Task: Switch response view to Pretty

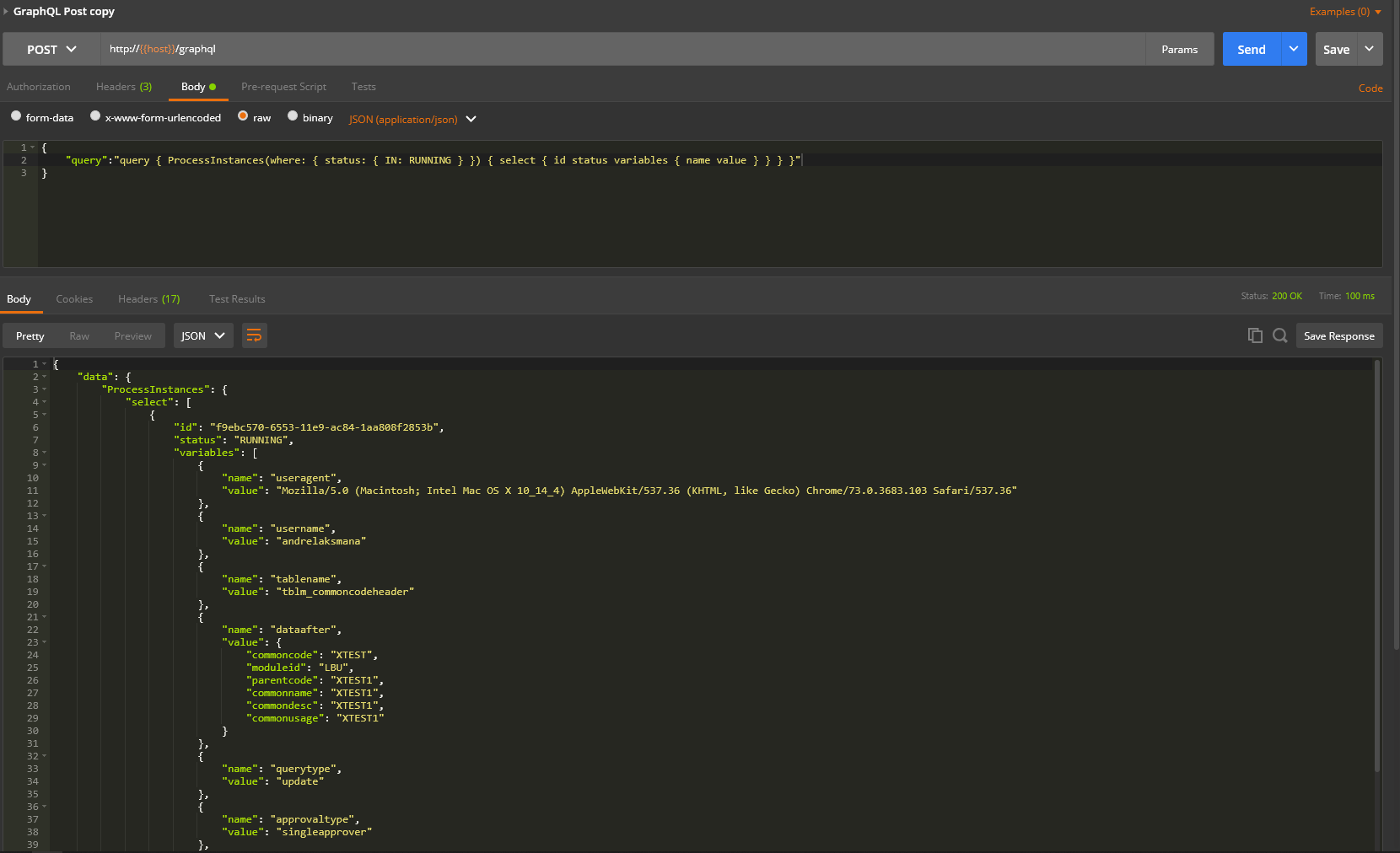Action: point(30,335)
